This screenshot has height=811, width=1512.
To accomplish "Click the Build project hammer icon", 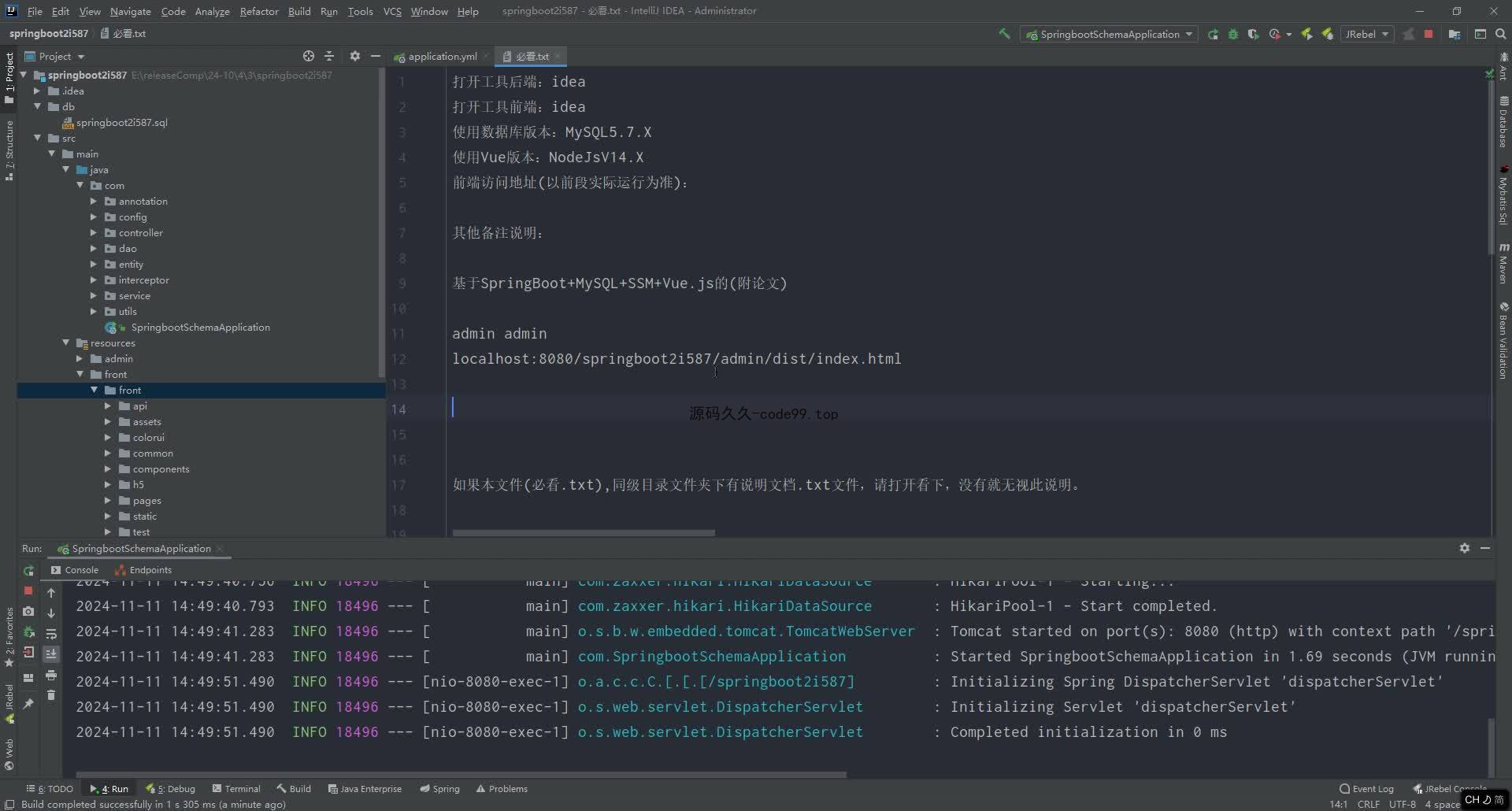I will click(x=1004, y=34).
